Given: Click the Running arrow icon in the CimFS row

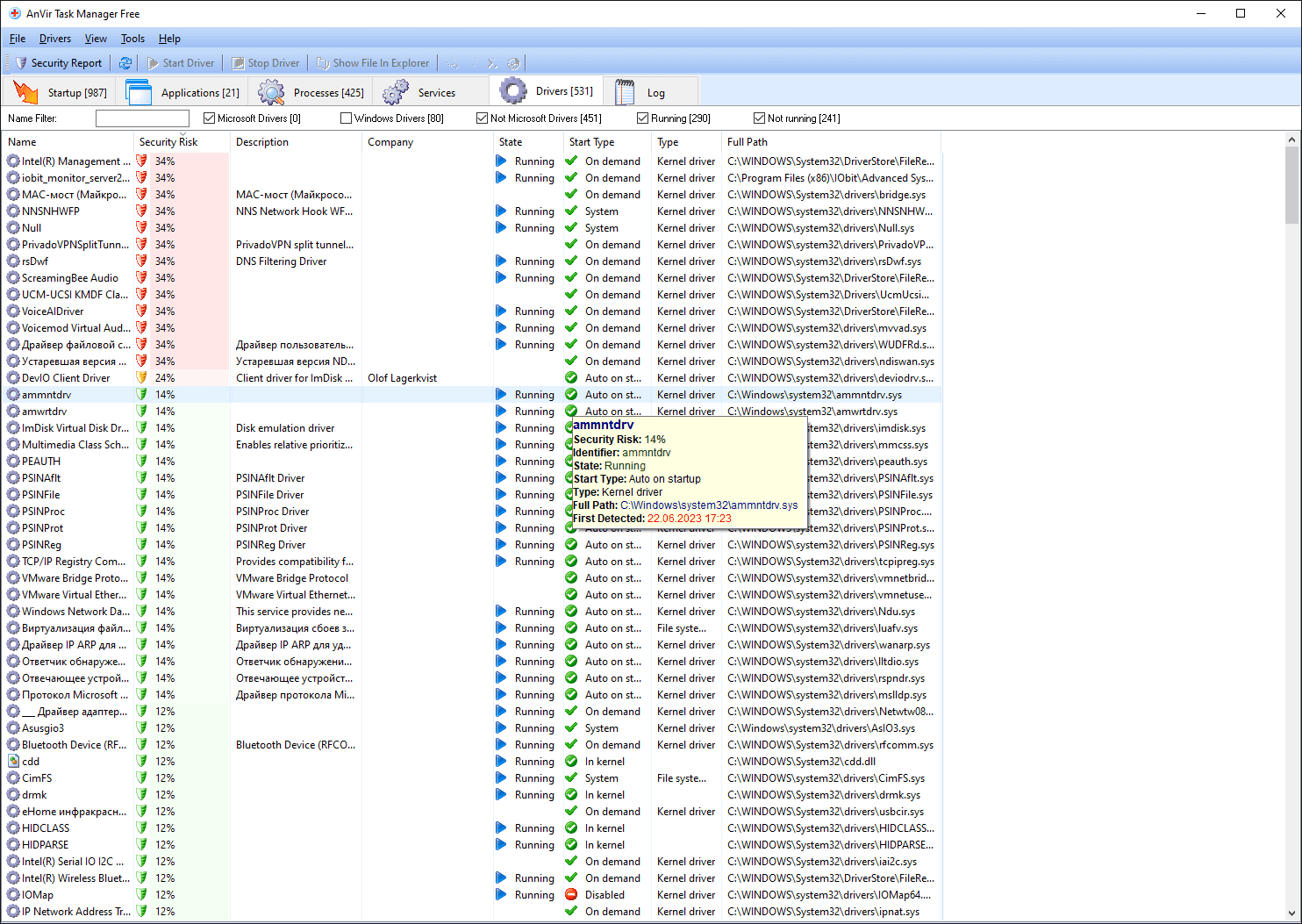Looking at the screenshot, I should coord(501,778).
